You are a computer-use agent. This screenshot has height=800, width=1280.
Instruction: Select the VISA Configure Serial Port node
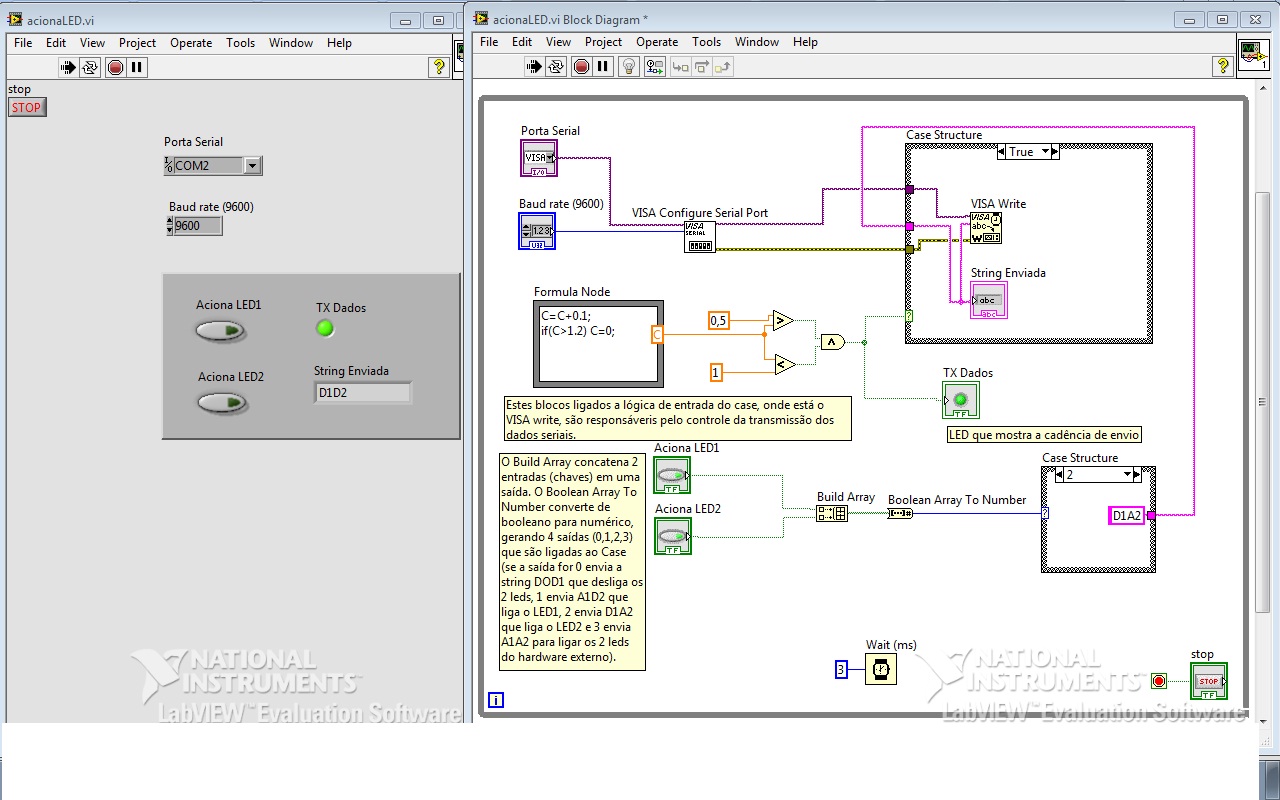tap(700, 237)
